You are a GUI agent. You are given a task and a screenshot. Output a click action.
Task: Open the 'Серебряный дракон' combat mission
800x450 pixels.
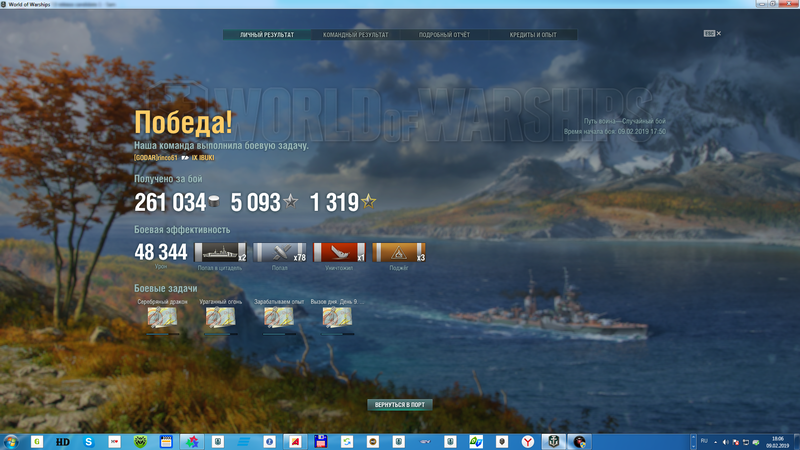click(162, 317)
